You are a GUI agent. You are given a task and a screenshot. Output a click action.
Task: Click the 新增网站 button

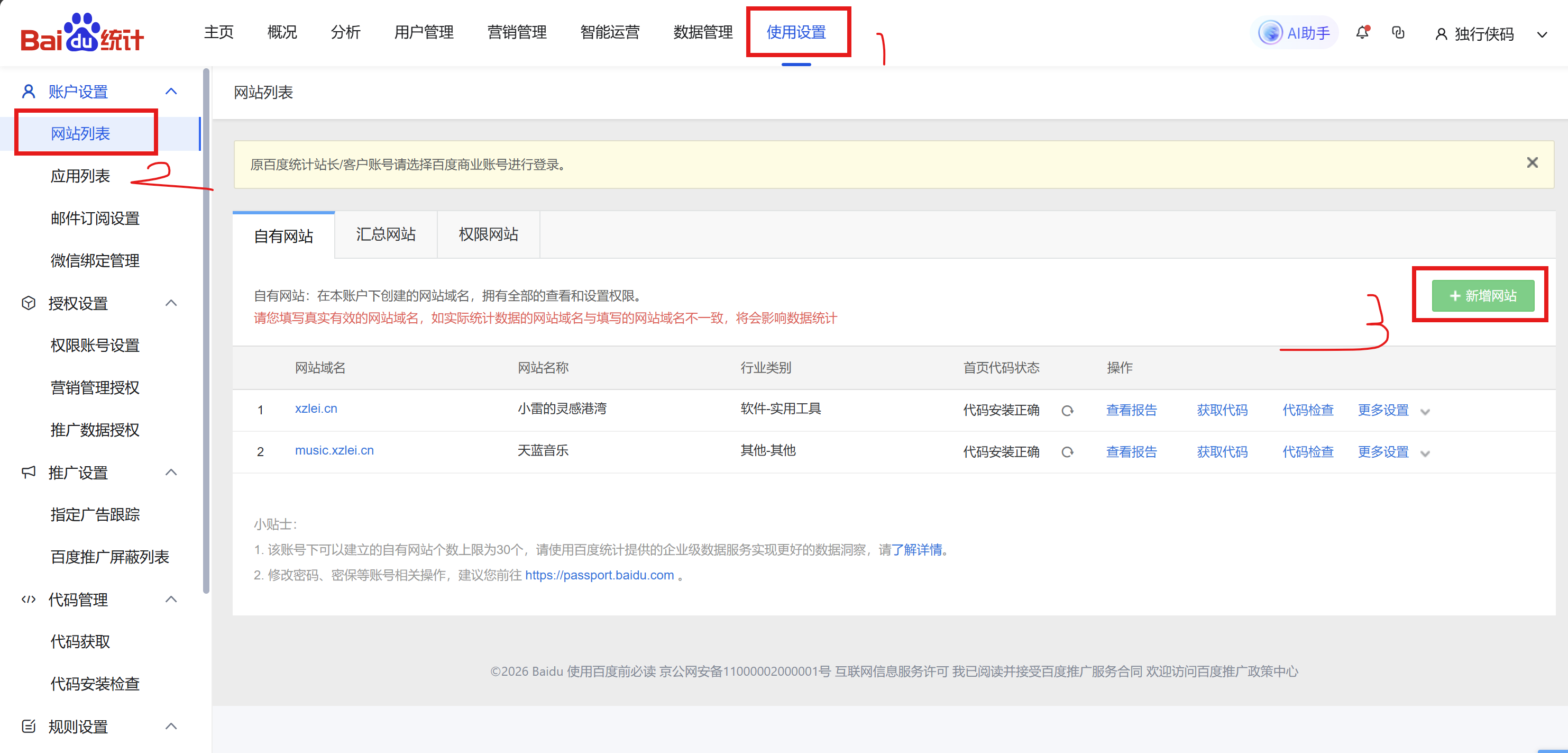point(1482,295)
